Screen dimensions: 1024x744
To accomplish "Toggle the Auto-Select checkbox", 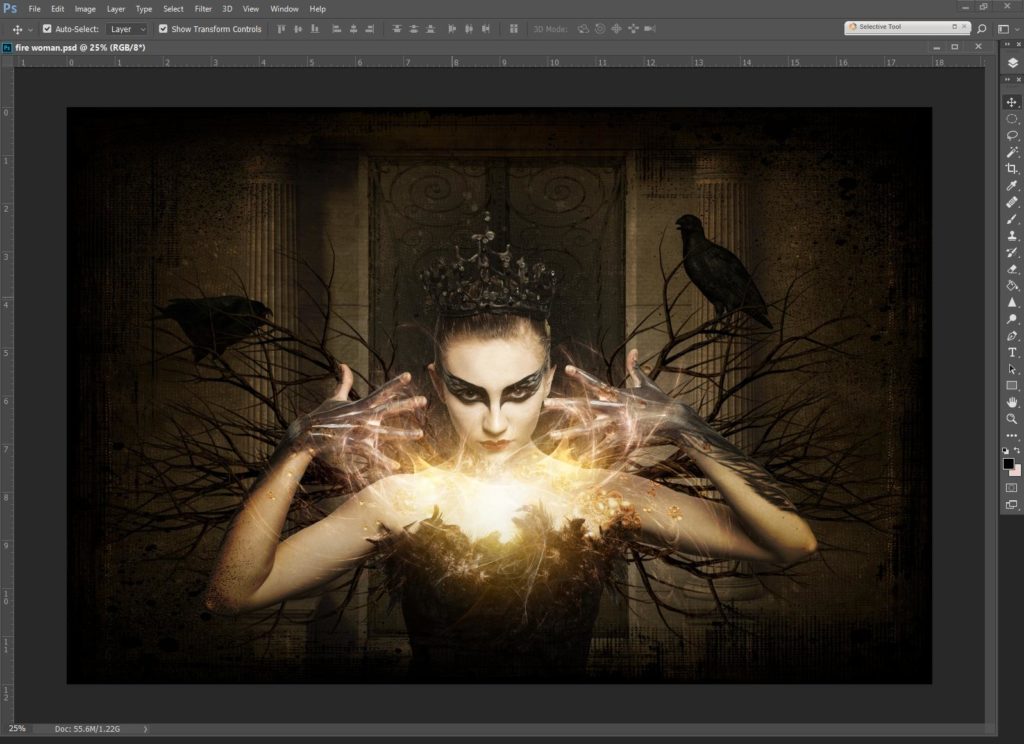I will coord(47,29).
